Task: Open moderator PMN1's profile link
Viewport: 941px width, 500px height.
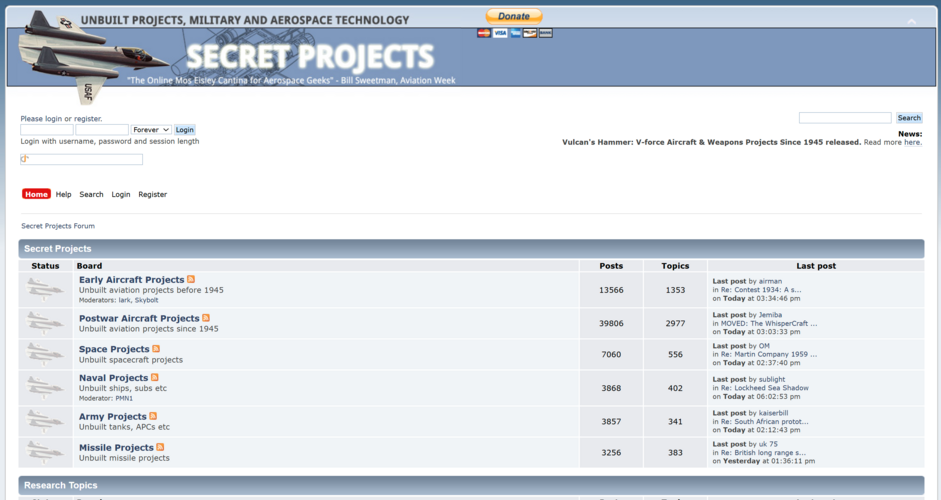Action: coord(124,399)
